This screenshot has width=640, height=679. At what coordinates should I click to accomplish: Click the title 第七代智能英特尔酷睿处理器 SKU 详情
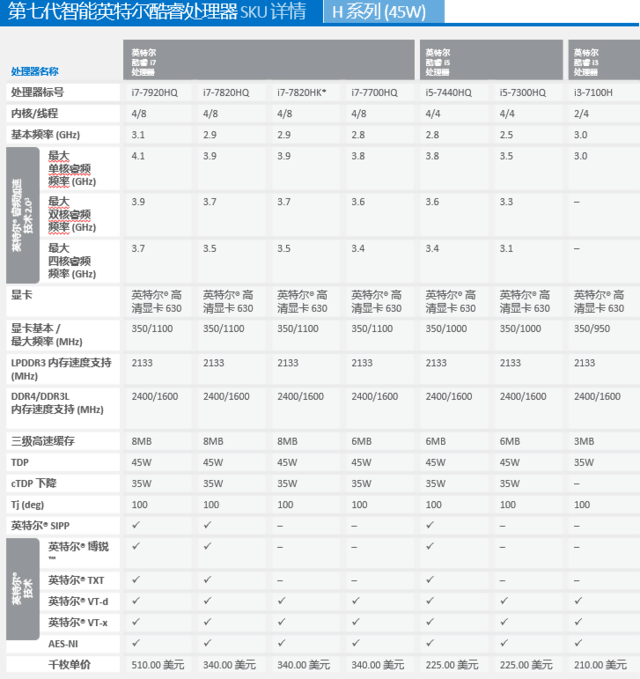[x=157, y=11]
